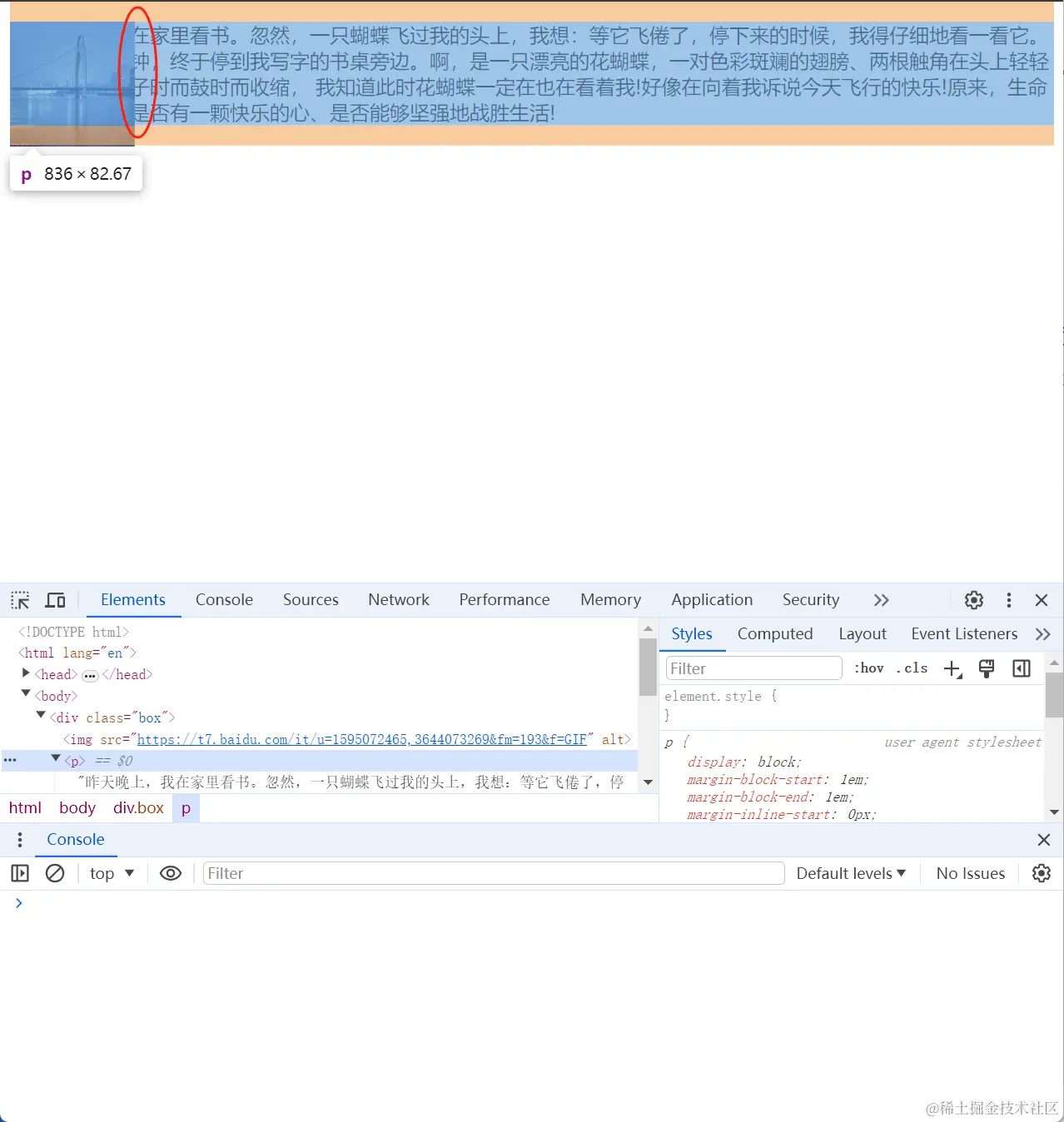
Task: Open live expression eye icon
Action: click(171, 873)
